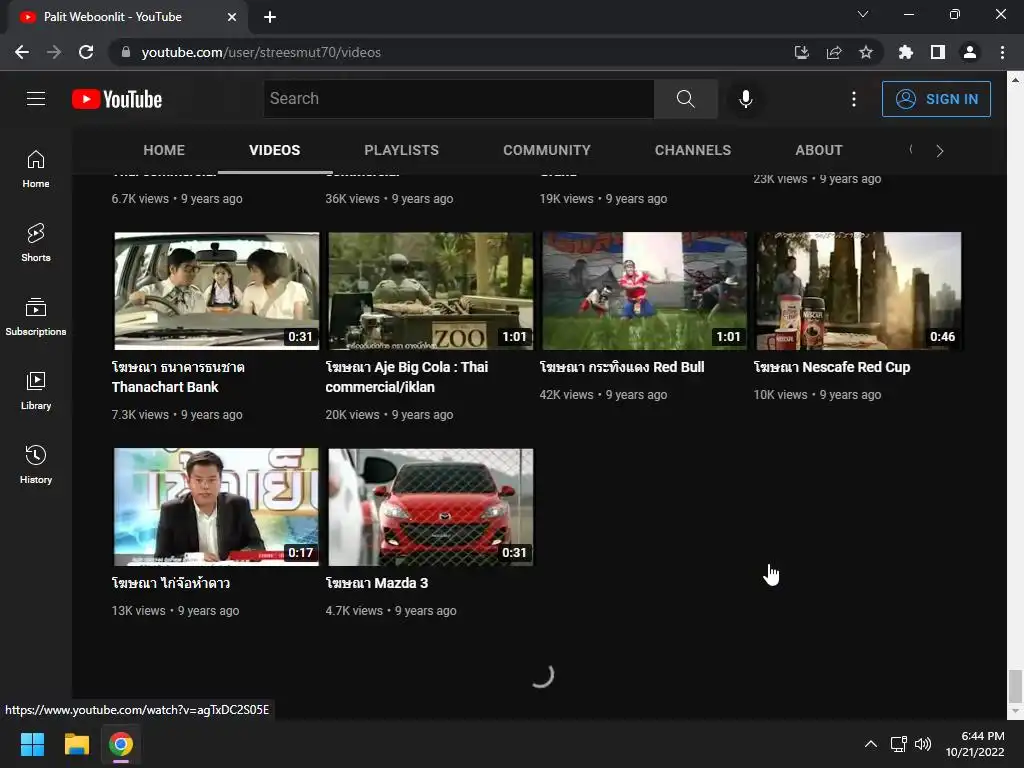Open Chrome three-dot menu
The image size is (1024, 768).
(1002, 52)
